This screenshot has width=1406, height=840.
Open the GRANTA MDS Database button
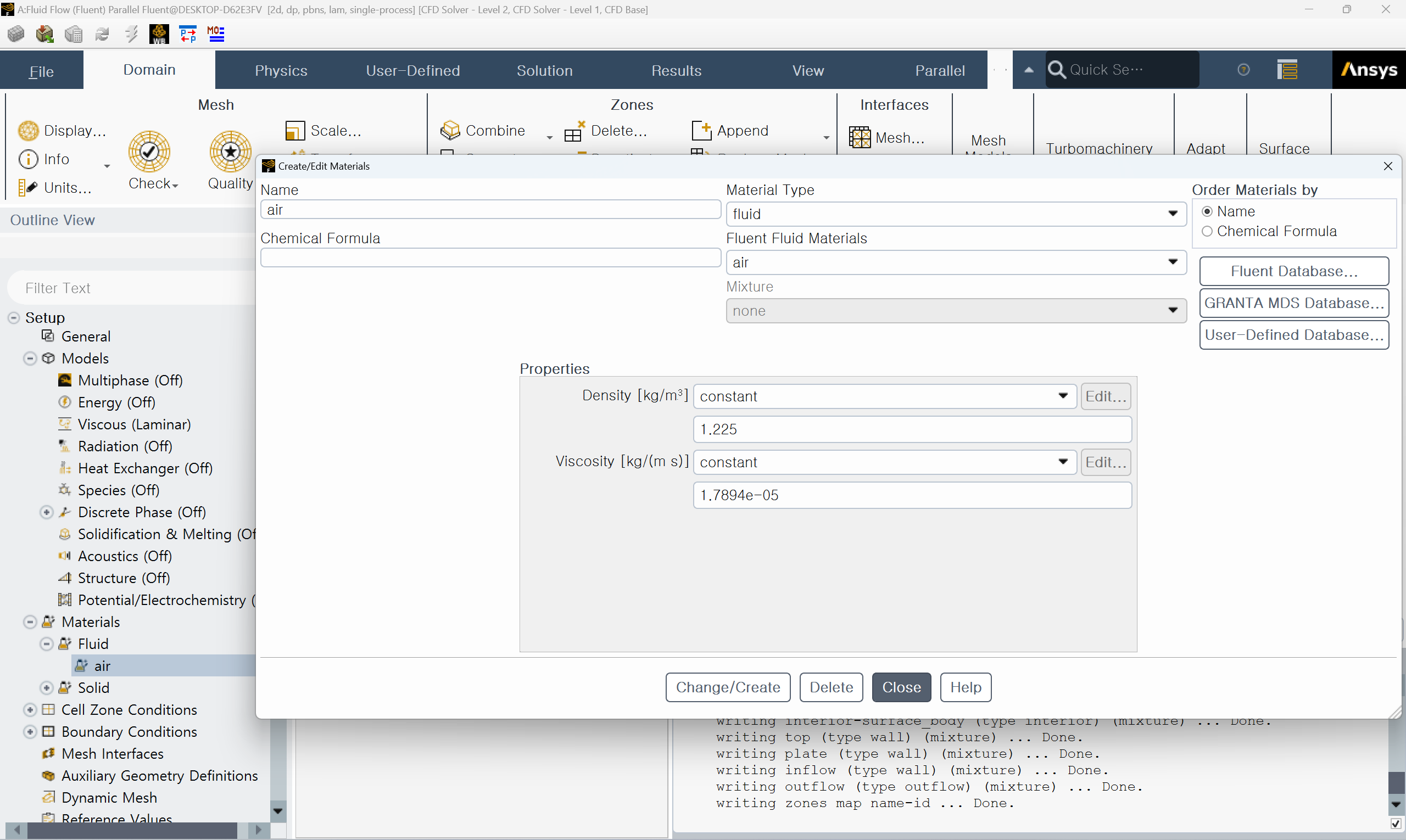point(1294,303)
